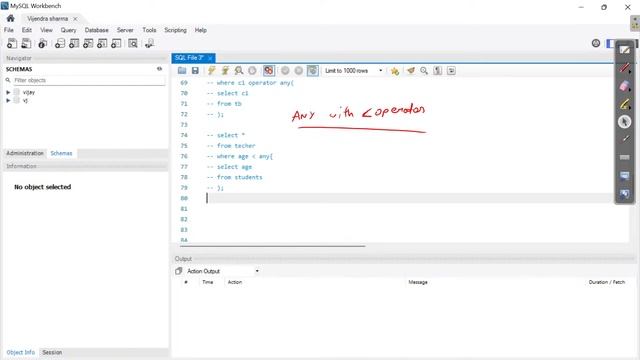Open the Tools menu
This screenshot has height=360, width=640.
[149, 30]
